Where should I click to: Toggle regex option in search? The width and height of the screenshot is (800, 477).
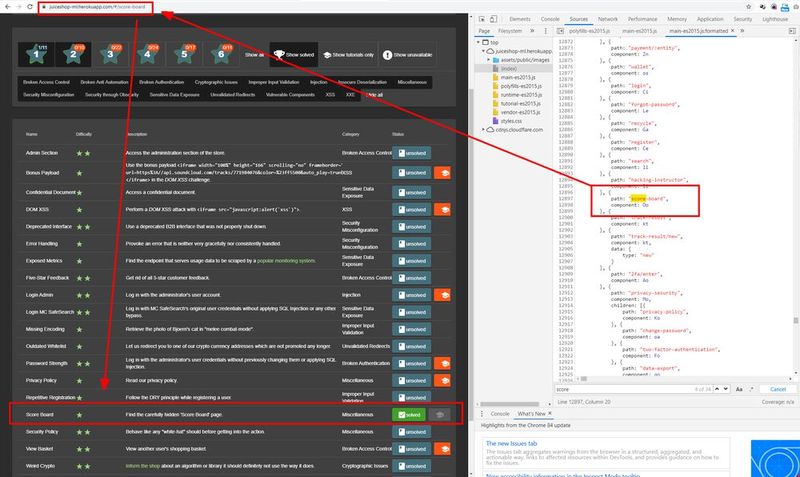(751, 389)
